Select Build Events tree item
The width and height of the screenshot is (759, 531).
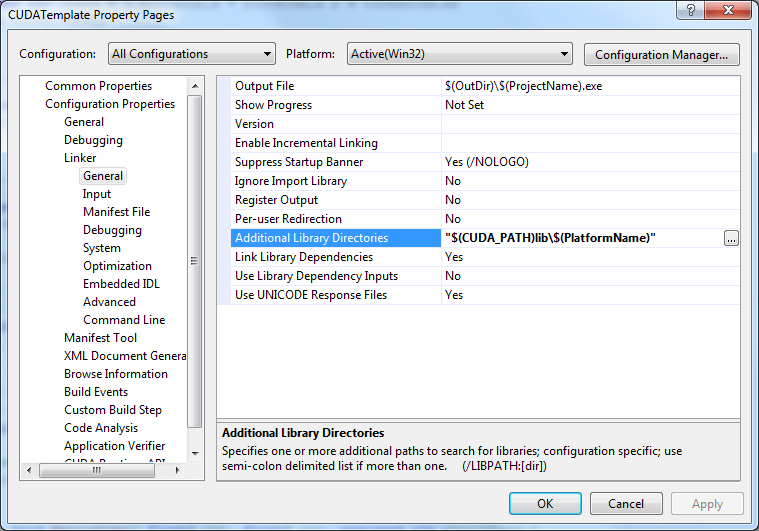pos(96,392)
